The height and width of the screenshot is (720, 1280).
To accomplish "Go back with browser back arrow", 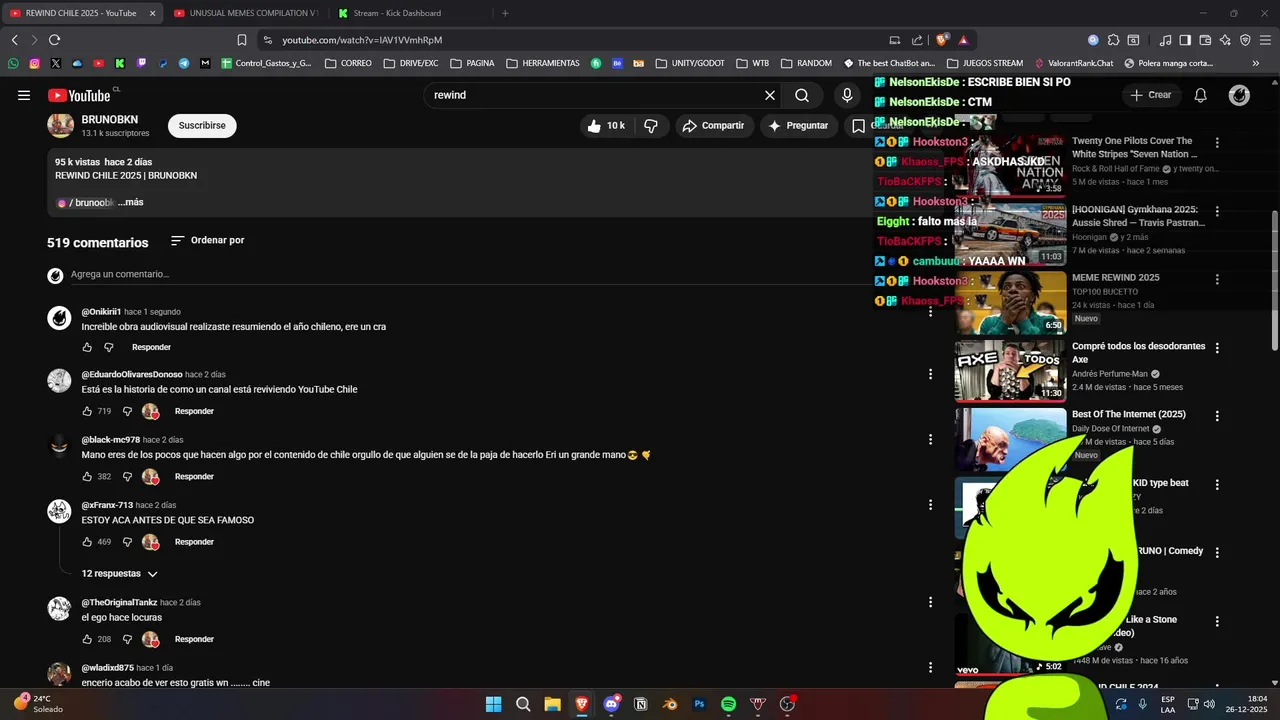I will click(14, 40).
